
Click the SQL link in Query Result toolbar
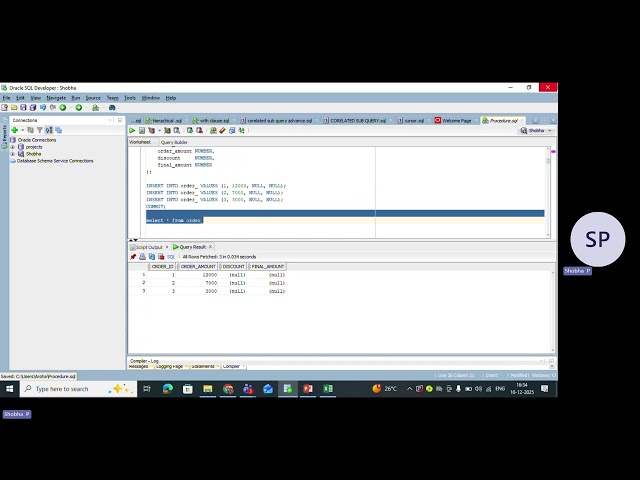pos(171,257)
